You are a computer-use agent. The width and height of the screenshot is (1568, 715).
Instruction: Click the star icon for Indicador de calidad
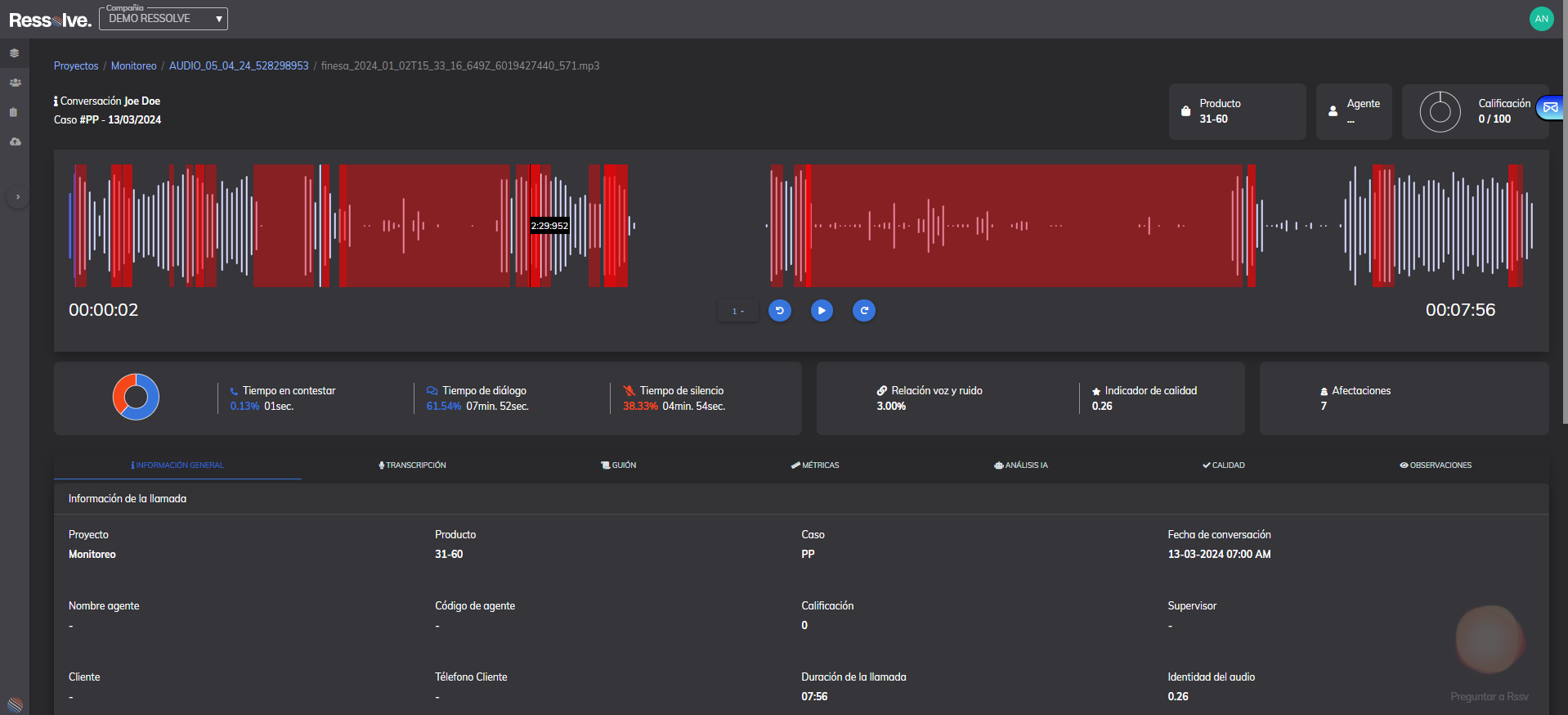click(x=1096, y=392)
